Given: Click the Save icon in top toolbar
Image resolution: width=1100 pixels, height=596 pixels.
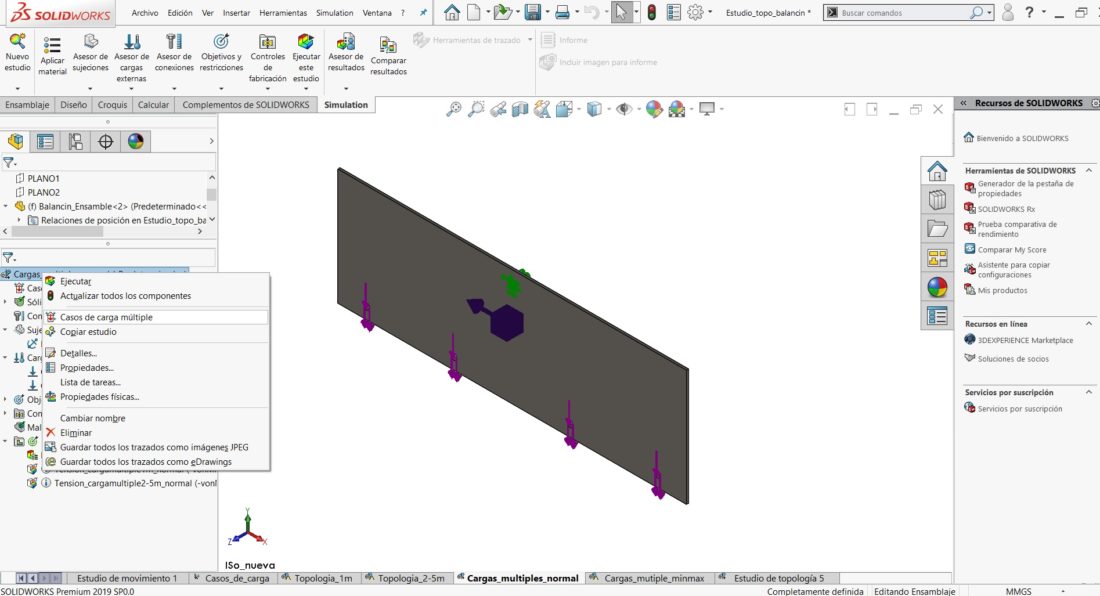Looking at the screenshot, I should (x=532, y=12).
